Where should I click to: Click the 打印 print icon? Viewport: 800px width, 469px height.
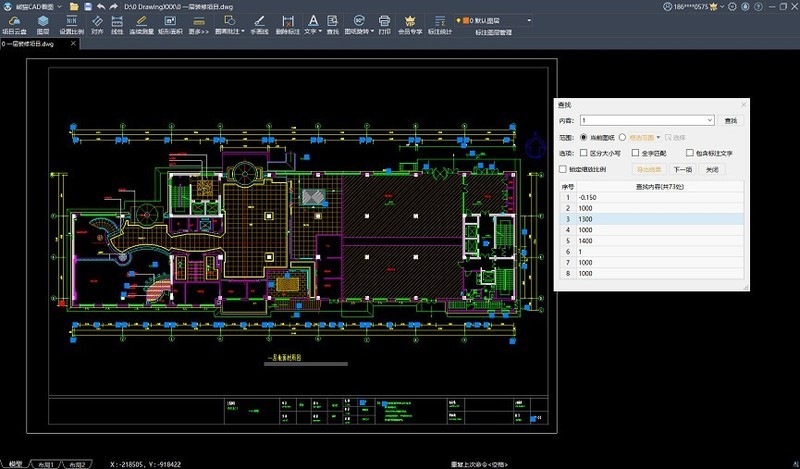tap(384, 23)
